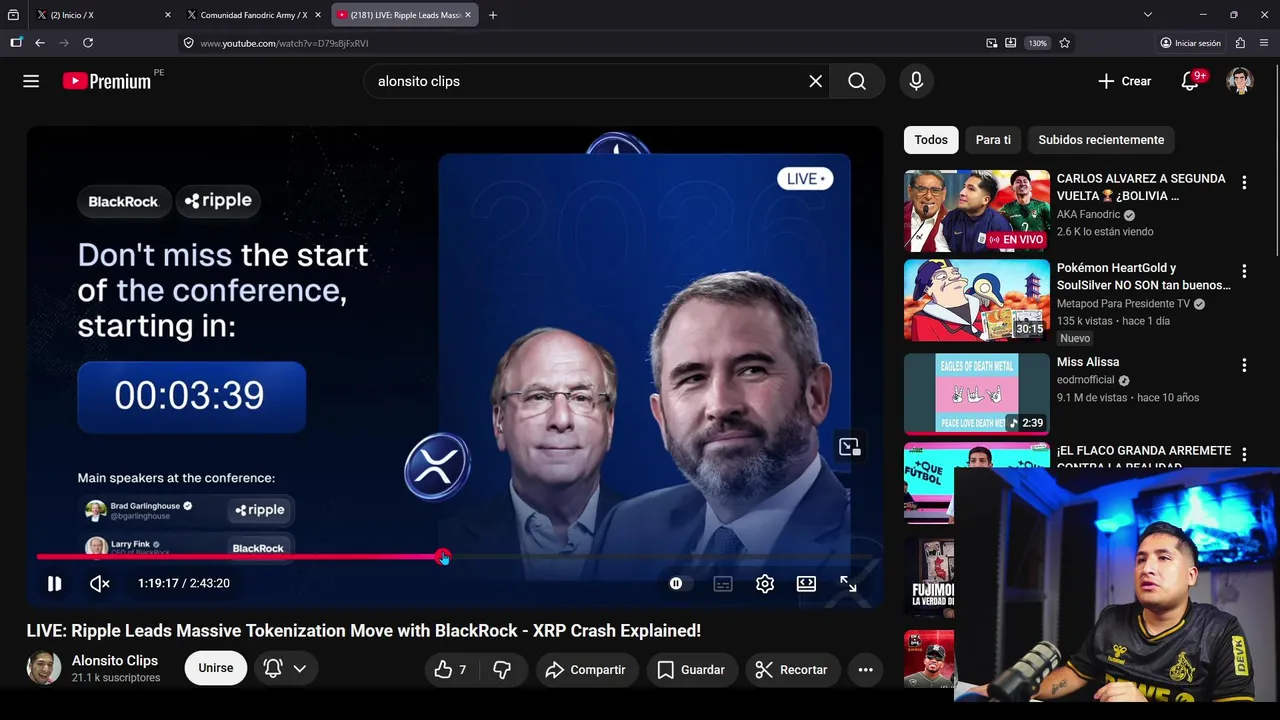This screenshot has width=1280, height=720.
Task: Open Pokémon HeartGold video thumbnail
Action: [977, 300]
